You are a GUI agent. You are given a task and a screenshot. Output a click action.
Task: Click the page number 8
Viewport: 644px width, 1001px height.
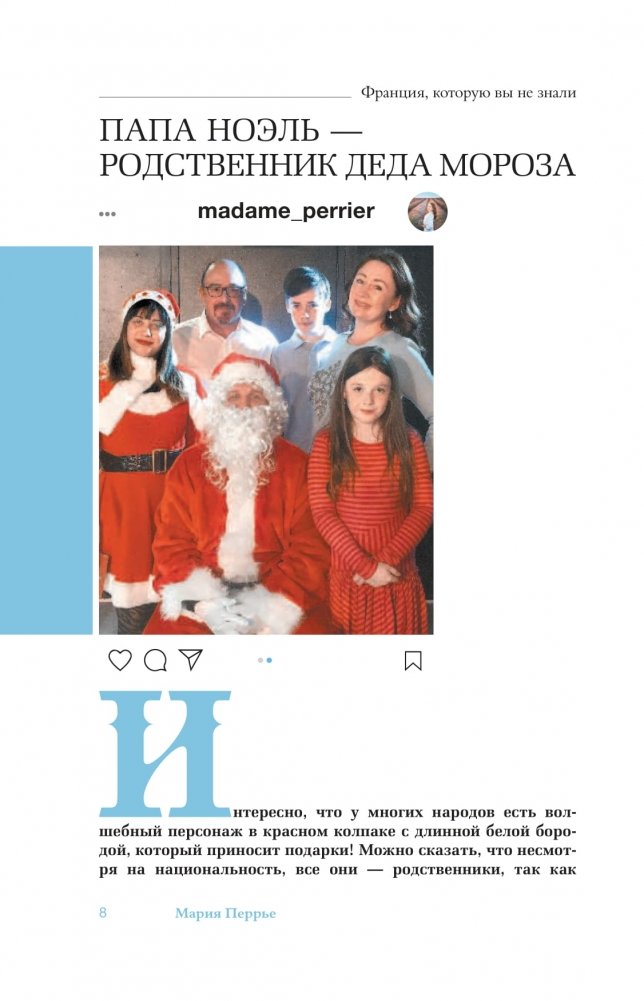coord(103,912)
